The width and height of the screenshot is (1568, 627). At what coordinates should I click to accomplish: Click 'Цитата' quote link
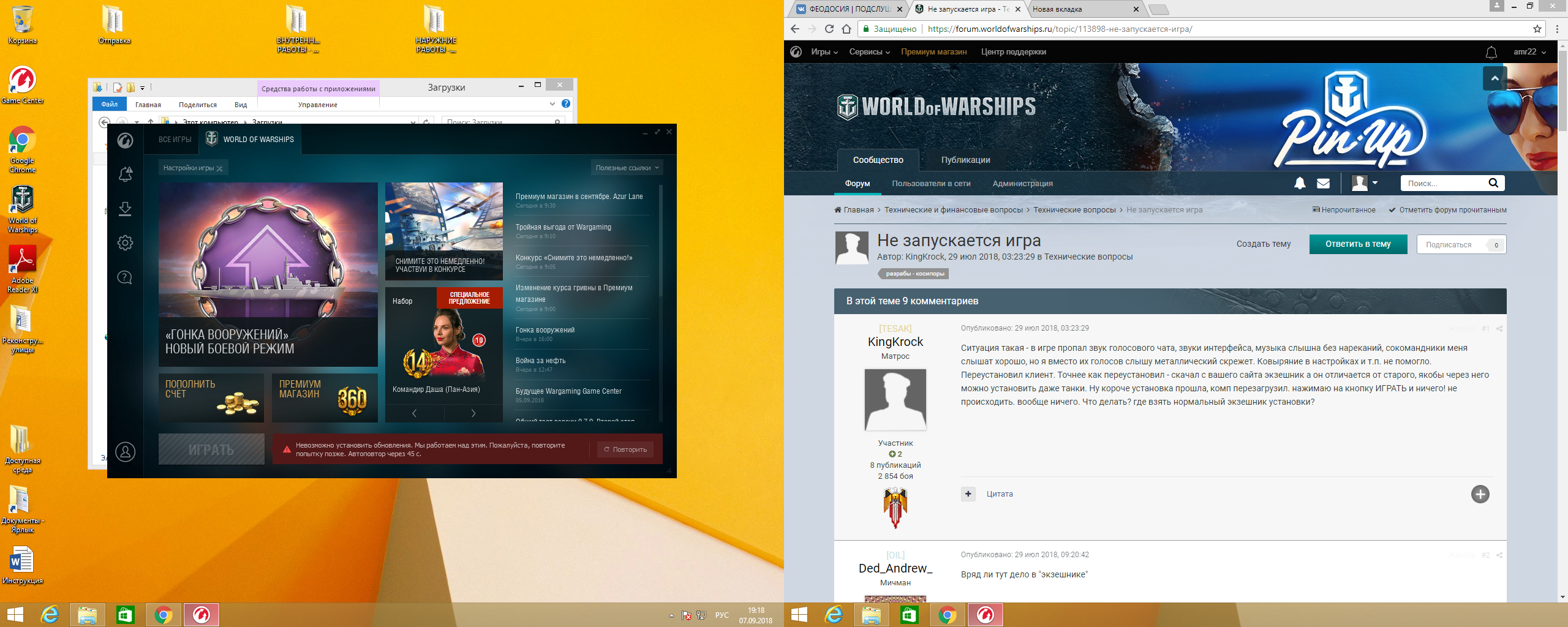[1000, 494]
